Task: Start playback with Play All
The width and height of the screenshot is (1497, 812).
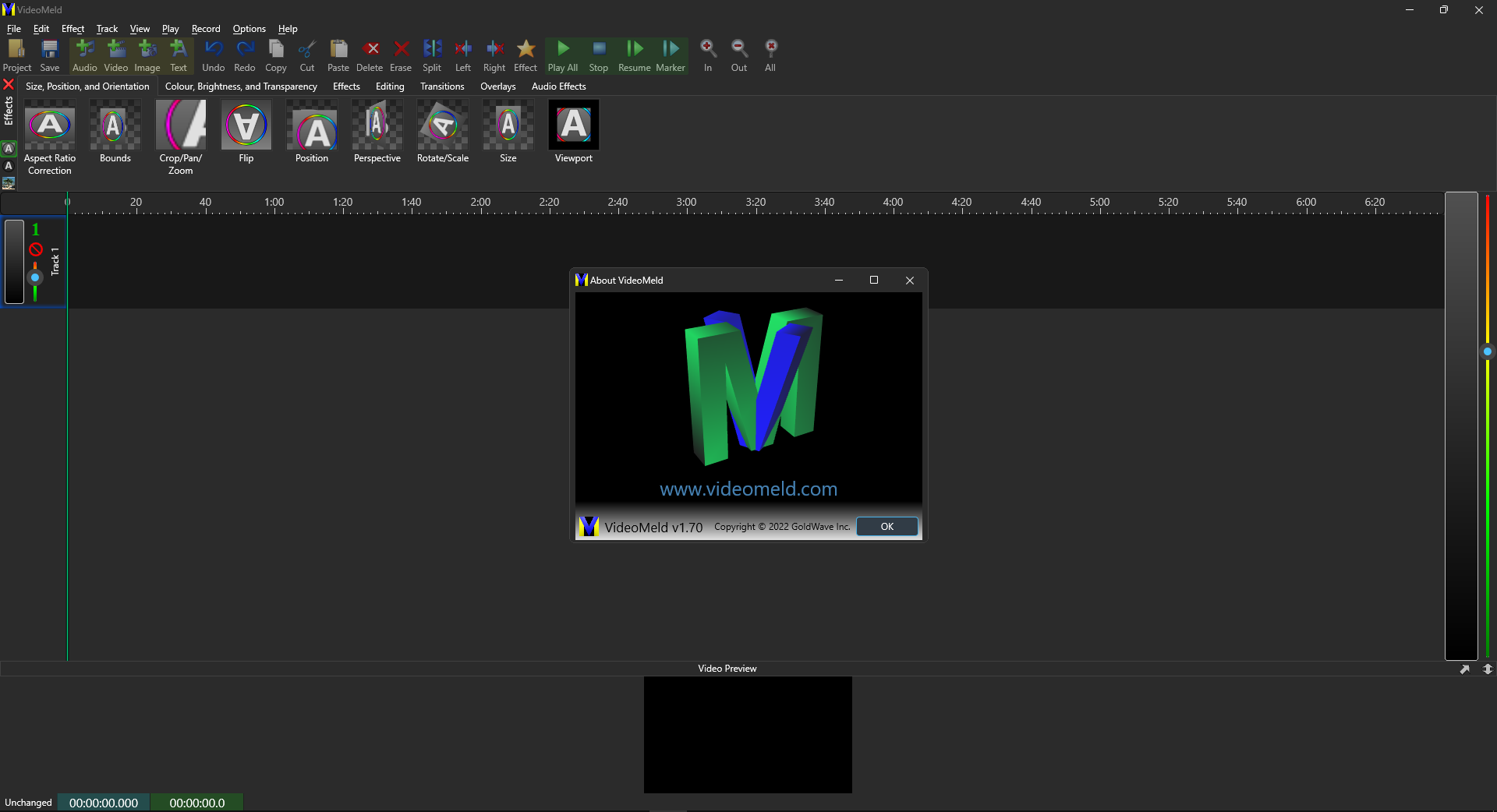Action: [563, 55]
